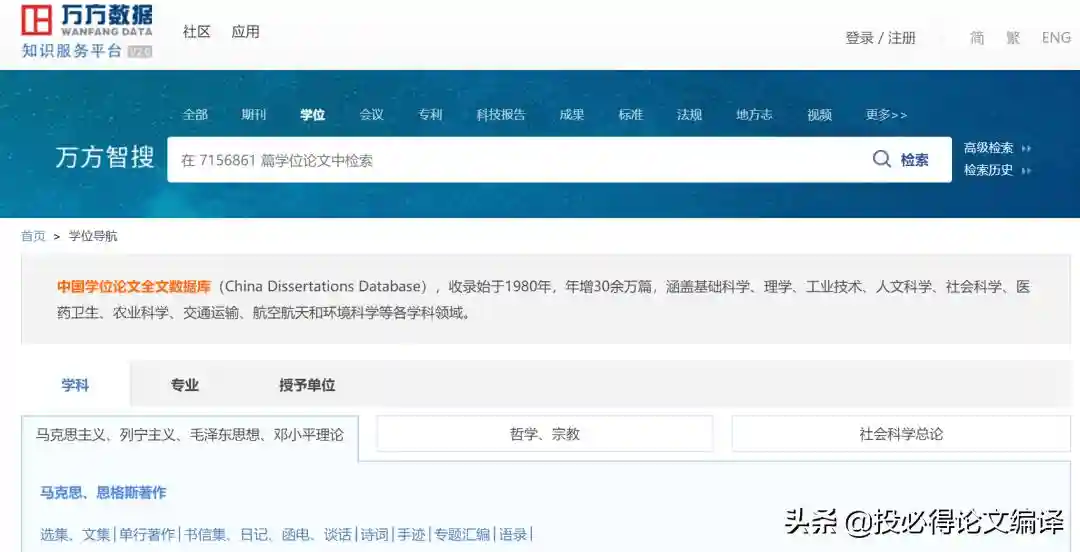Switch to traditional Chinese (繁)
Screen dimensions: 1080x552
click(1013, 38)
